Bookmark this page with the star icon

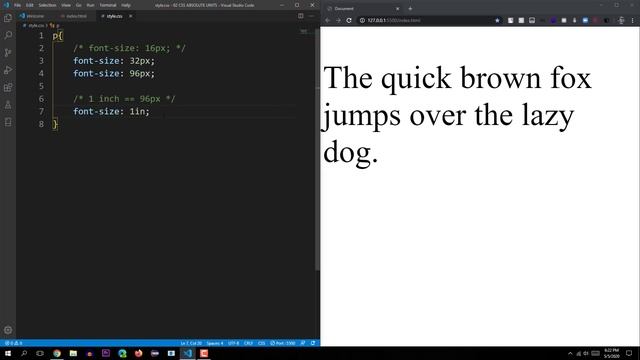pyautogui.click(x=497, y=20)
